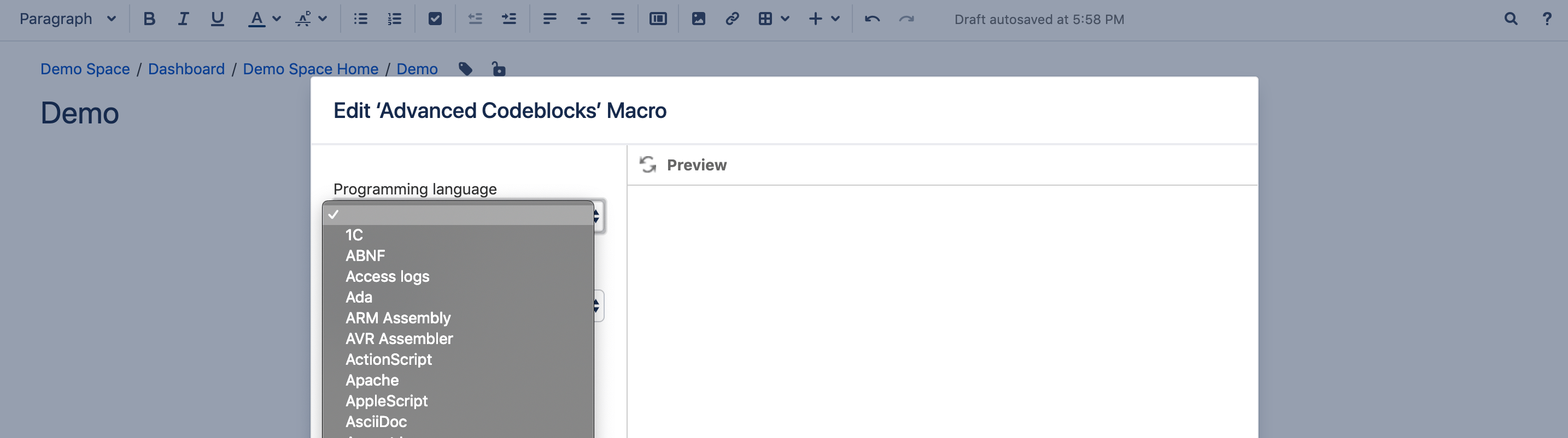
Task: Edit page labels via tag icon
Action: point(466,69)
